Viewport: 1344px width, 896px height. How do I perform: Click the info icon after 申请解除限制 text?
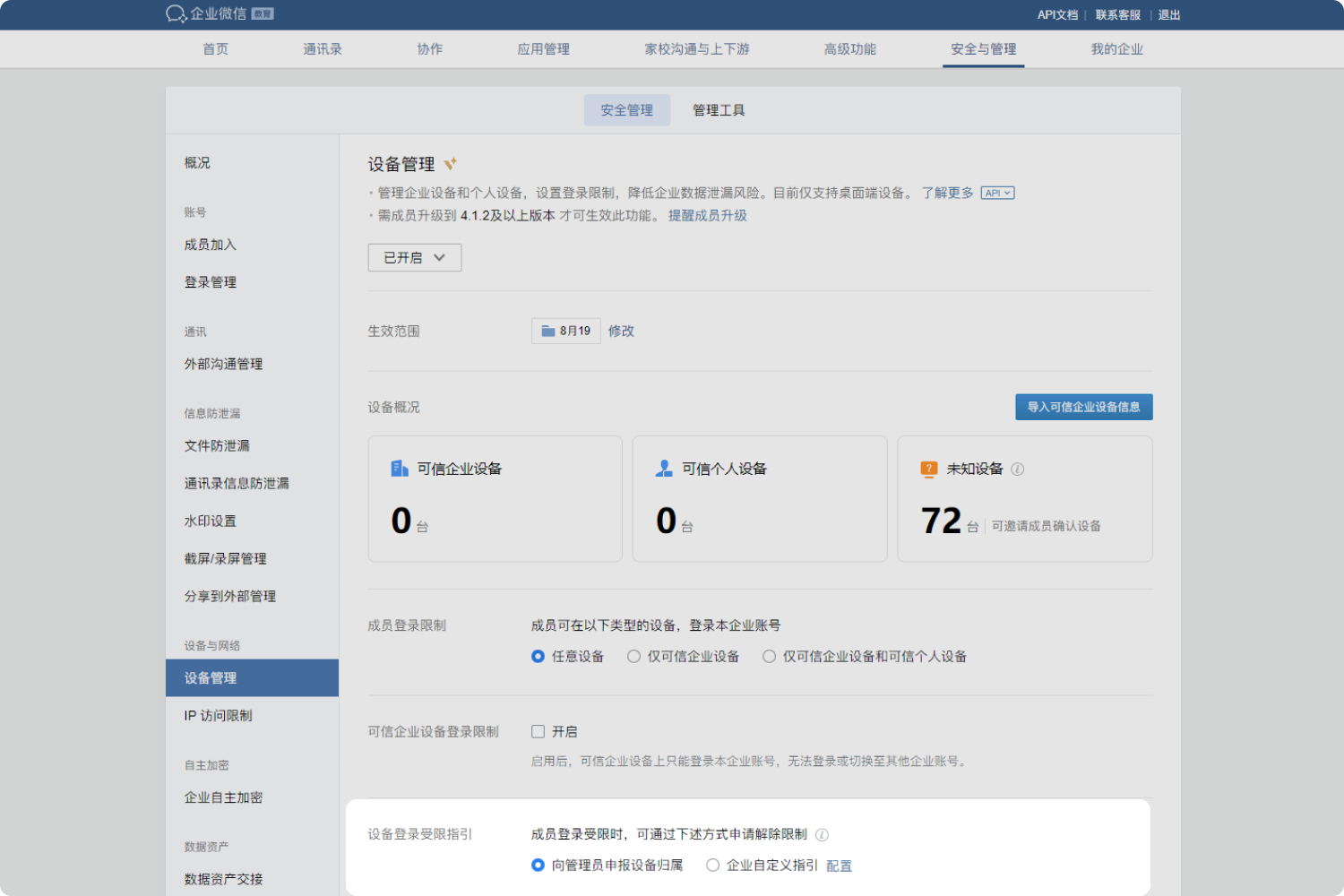823,834
